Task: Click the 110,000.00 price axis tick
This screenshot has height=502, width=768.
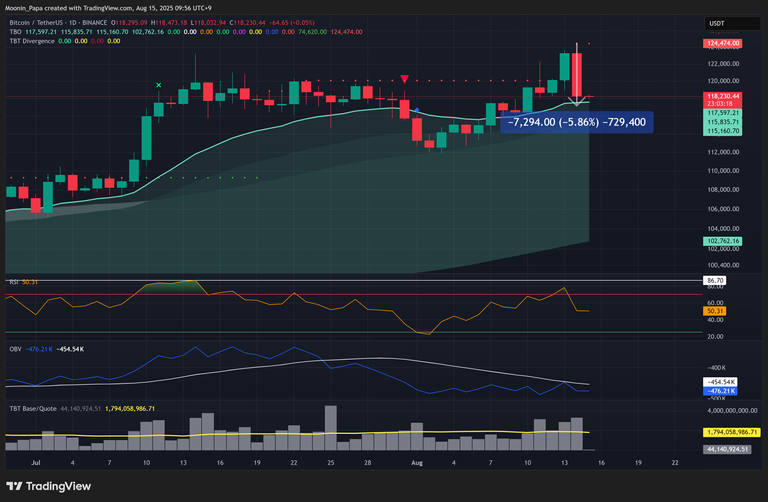Action: [x=723, y=170]
